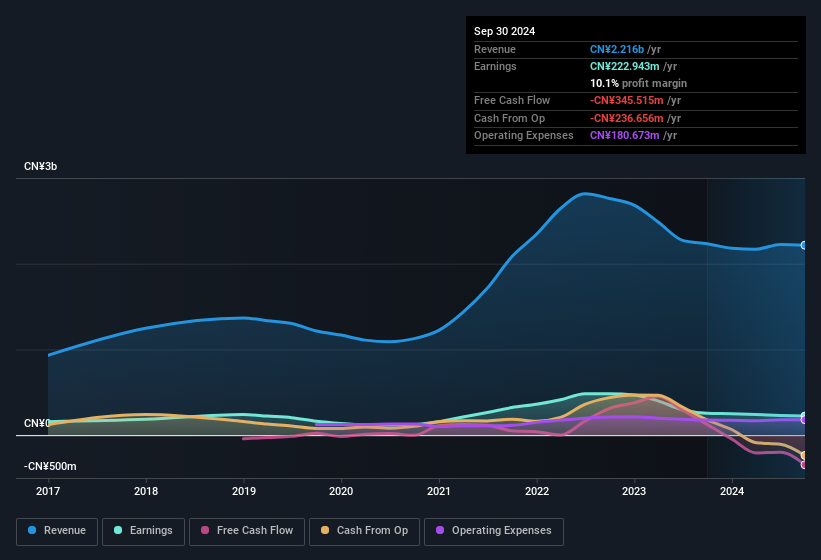Click the CN¥222.943m earnings value
Viewport: 821px width, 560px height.
coord(625,66)
